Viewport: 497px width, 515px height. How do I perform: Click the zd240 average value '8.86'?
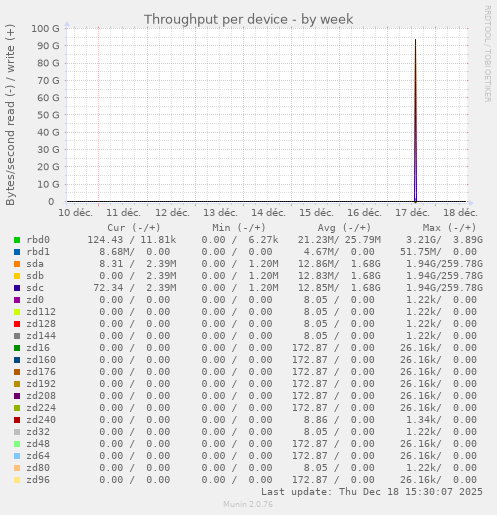pos(316,420)
